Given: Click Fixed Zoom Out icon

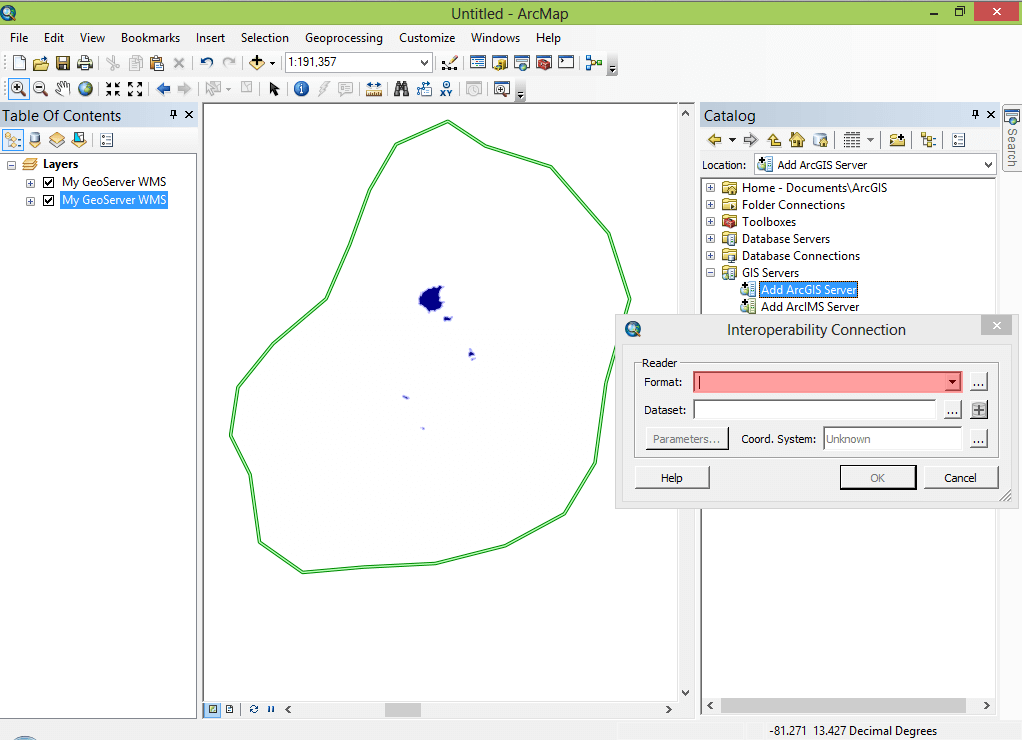Looking at the screenshot, I should click(135, 89).
